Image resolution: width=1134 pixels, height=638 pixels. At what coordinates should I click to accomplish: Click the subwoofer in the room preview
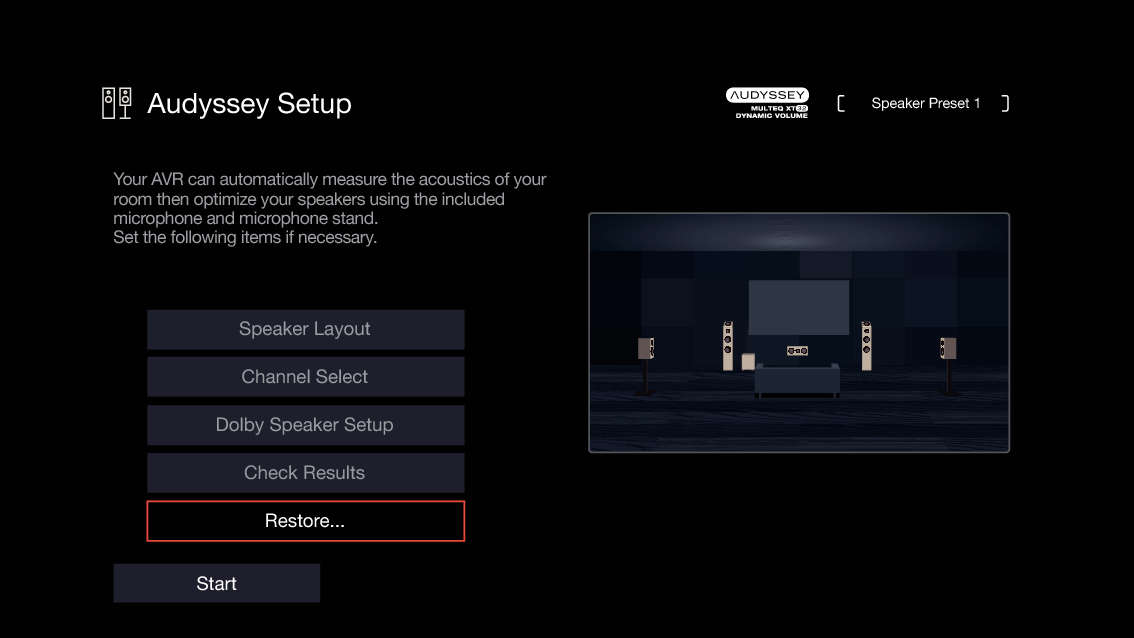pyautogui.click(x=748, y=360)
